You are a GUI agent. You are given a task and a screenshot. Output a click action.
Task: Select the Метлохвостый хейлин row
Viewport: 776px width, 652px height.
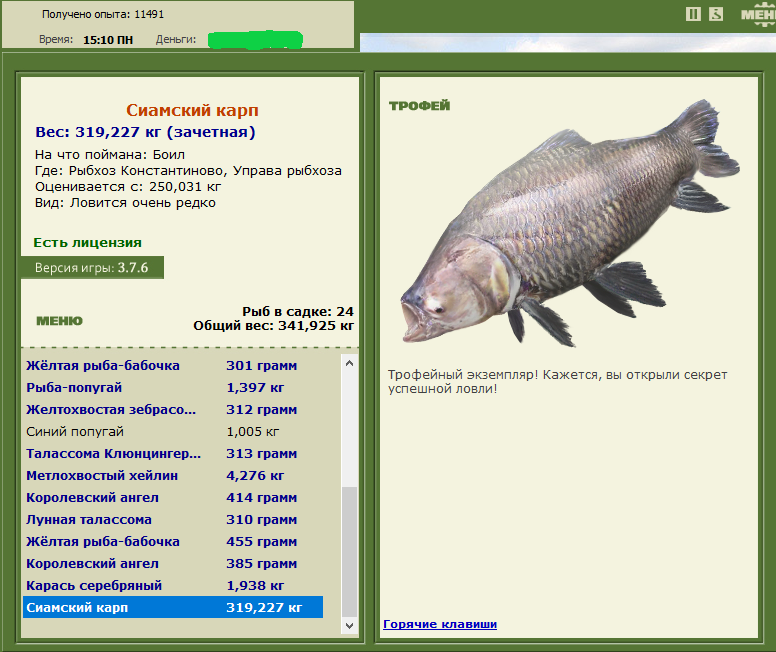point(173,476)
